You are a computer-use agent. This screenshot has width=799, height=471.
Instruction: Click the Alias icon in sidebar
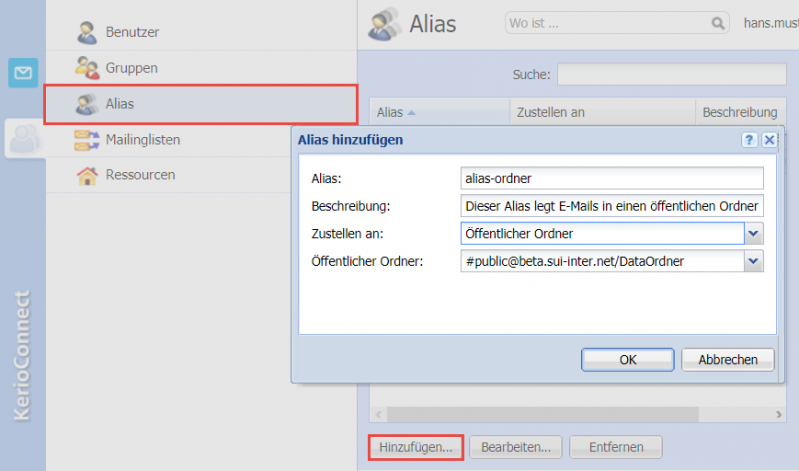pos(88,103)
